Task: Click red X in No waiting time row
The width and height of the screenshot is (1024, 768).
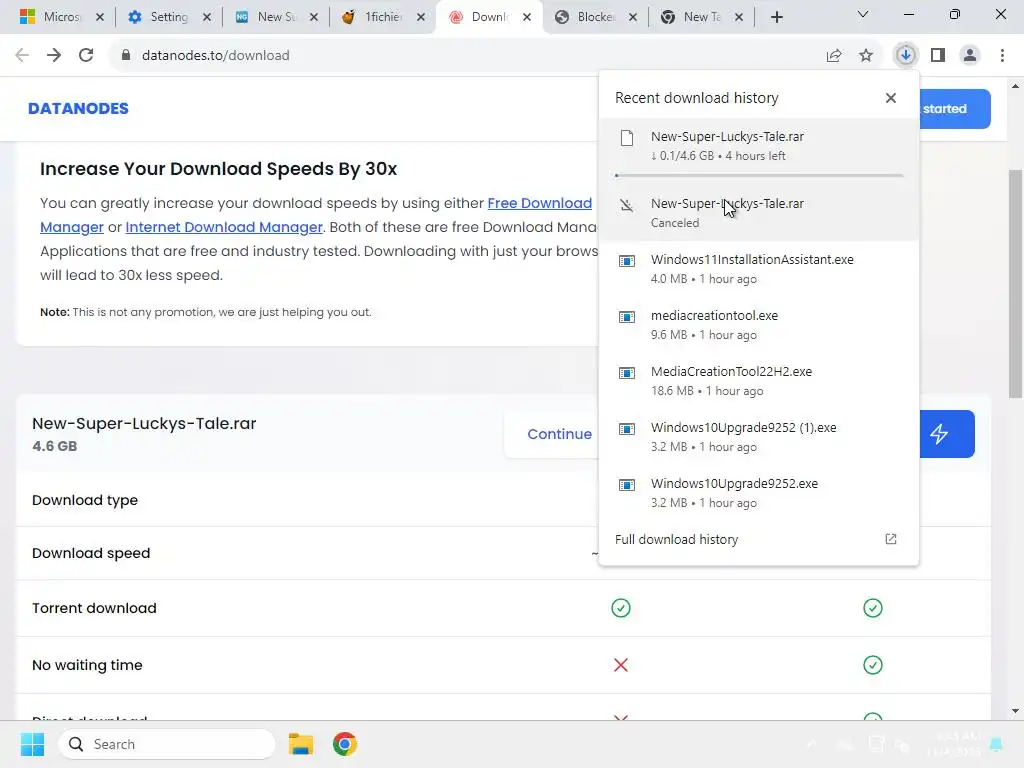Action: (x=621, y=665)
